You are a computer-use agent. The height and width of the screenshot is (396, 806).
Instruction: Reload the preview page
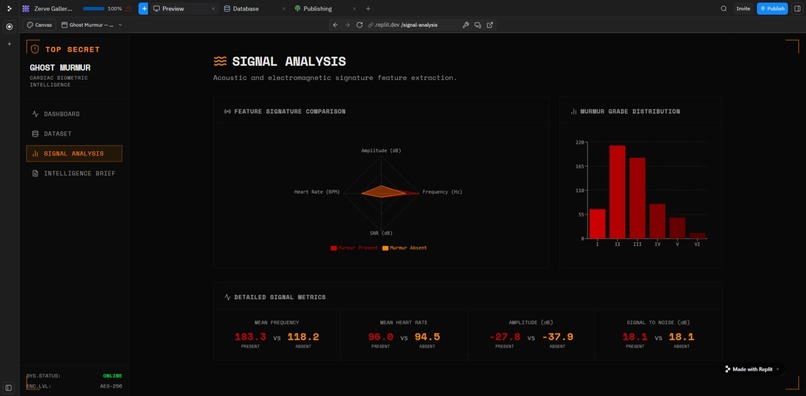[x=359, y=25]
